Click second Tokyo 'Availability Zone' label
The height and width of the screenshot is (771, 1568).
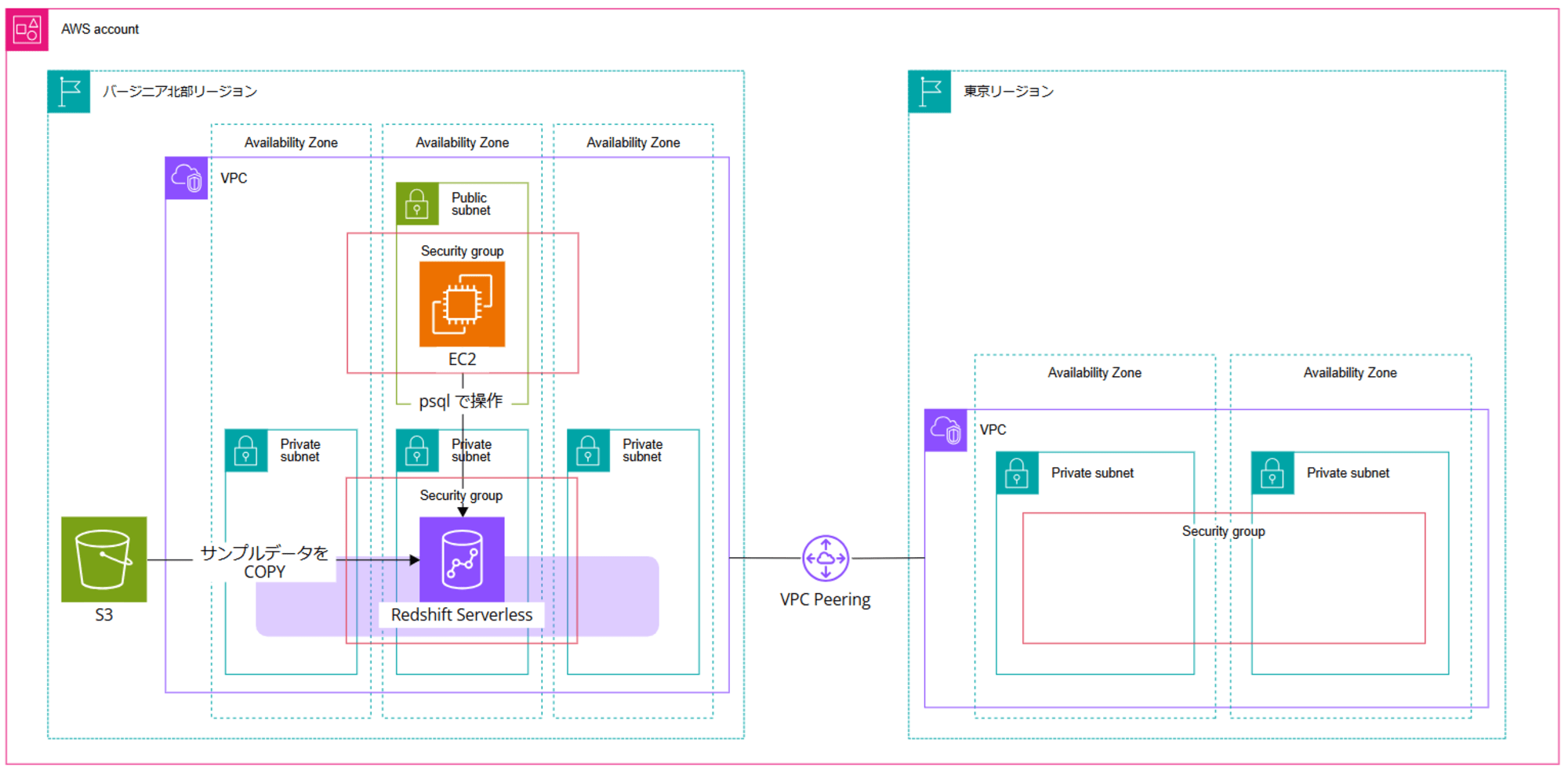point(1351,373)
